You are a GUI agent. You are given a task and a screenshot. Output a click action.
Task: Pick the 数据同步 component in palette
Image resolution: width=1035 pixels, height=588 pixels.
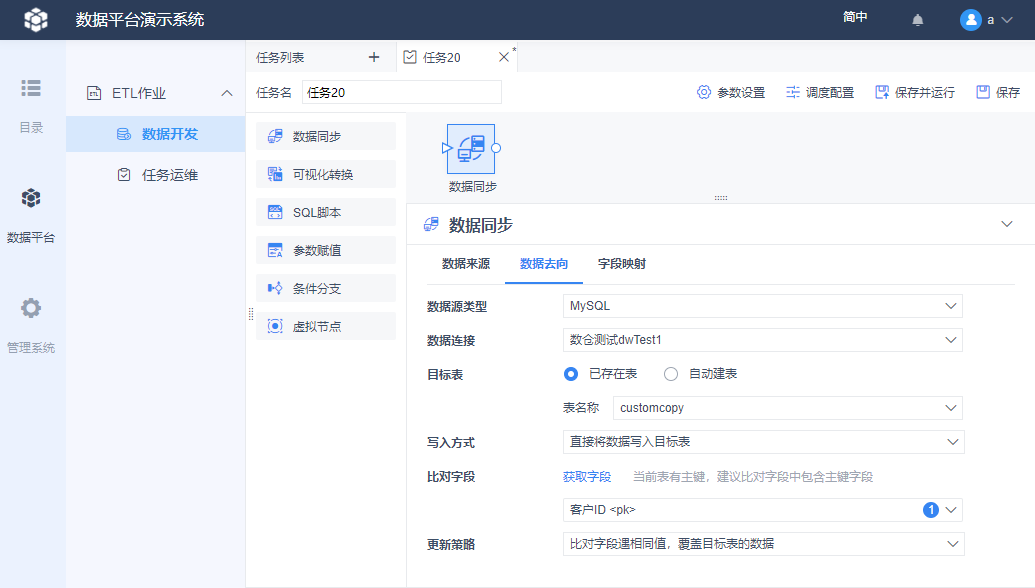tap(326, 137)
